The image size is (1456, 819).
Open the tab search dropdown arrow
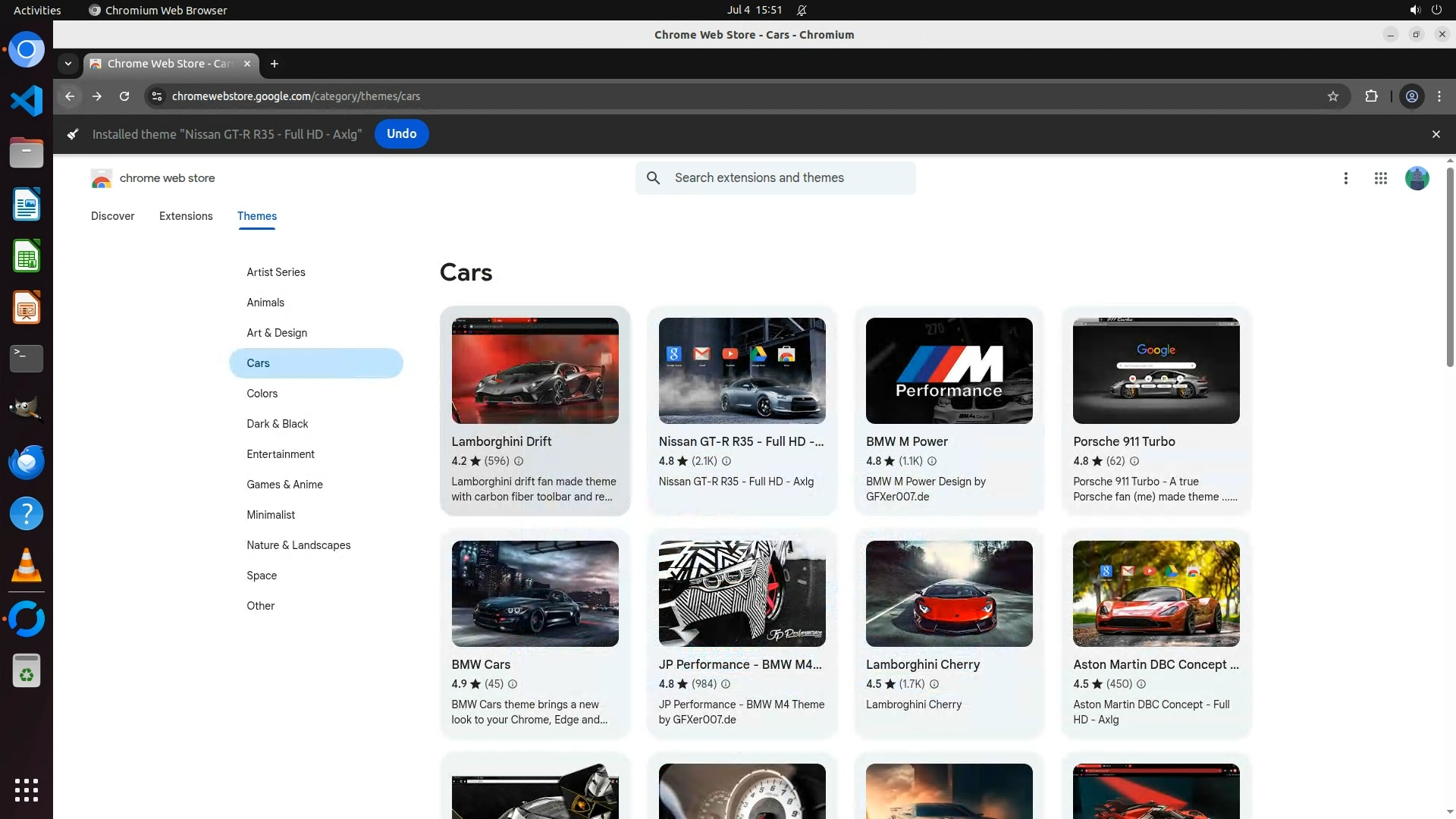click(68, 64)
